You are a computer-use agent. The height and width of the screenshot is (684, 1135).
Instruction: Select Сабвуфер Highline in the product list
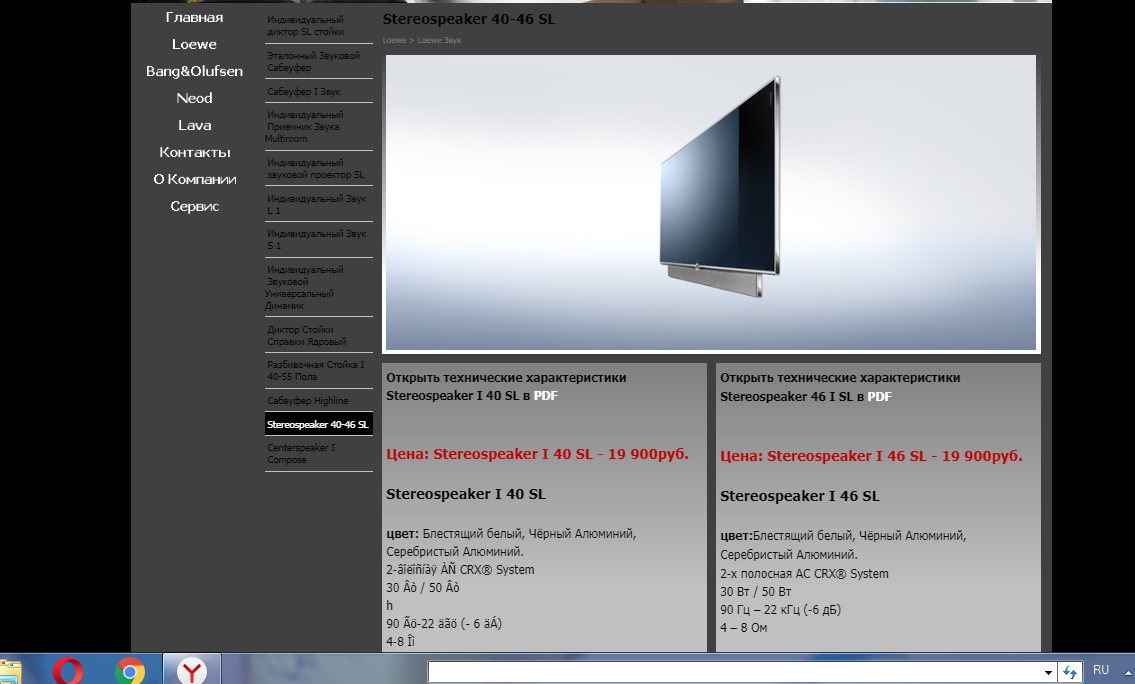coord(308,400)
